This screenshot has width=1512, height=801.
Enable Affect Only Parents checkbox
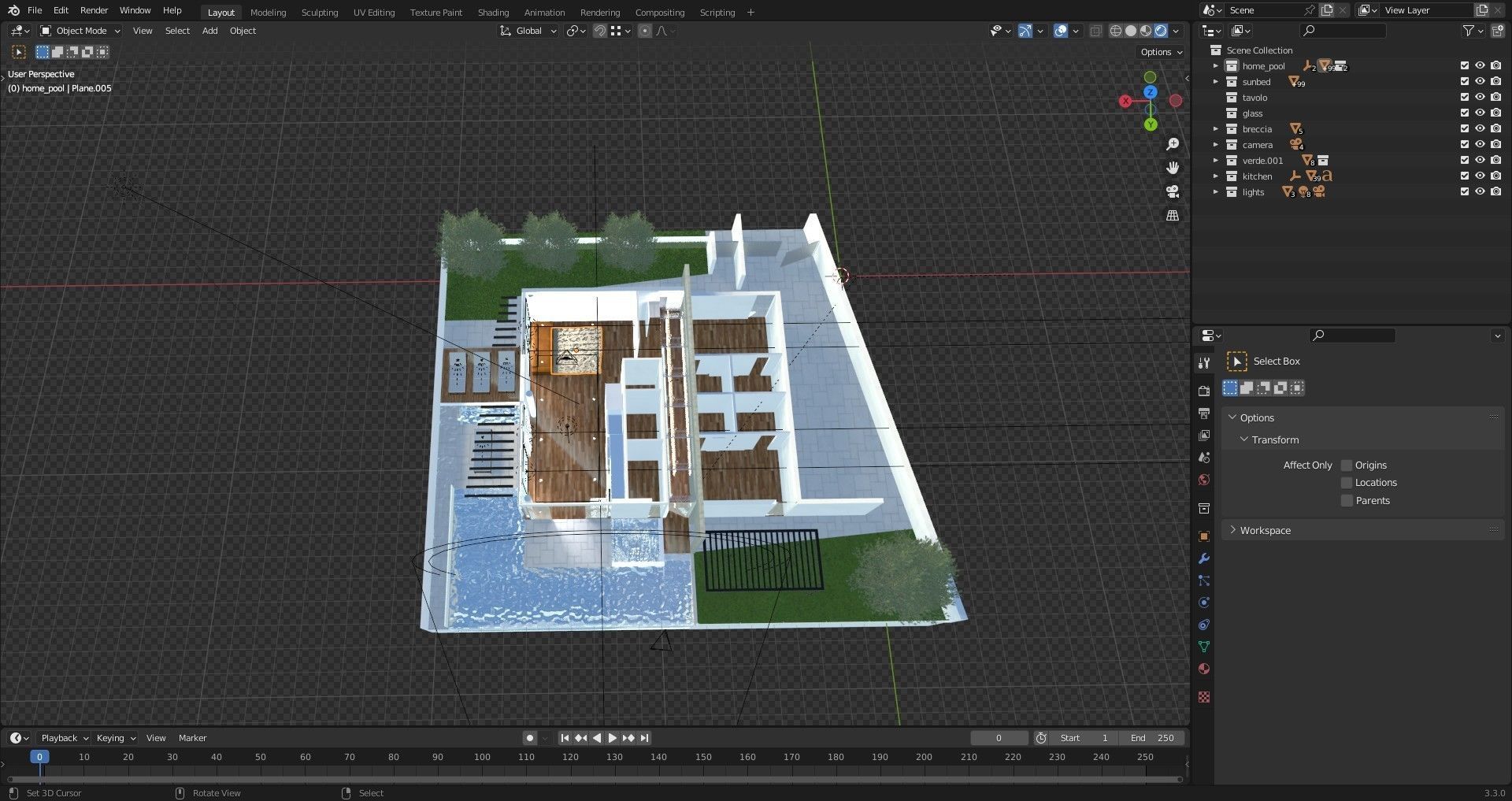click(x=1347, y=501)
